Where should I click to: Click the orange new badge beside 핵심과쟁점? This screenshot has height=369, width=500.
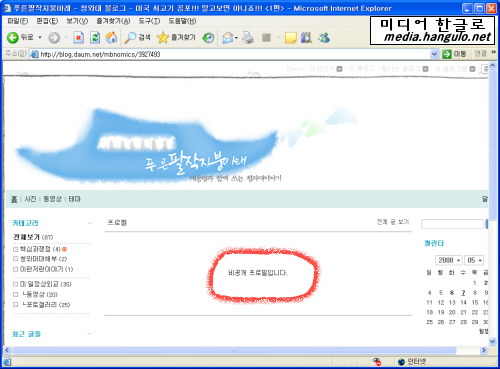(x=64, y=249)
